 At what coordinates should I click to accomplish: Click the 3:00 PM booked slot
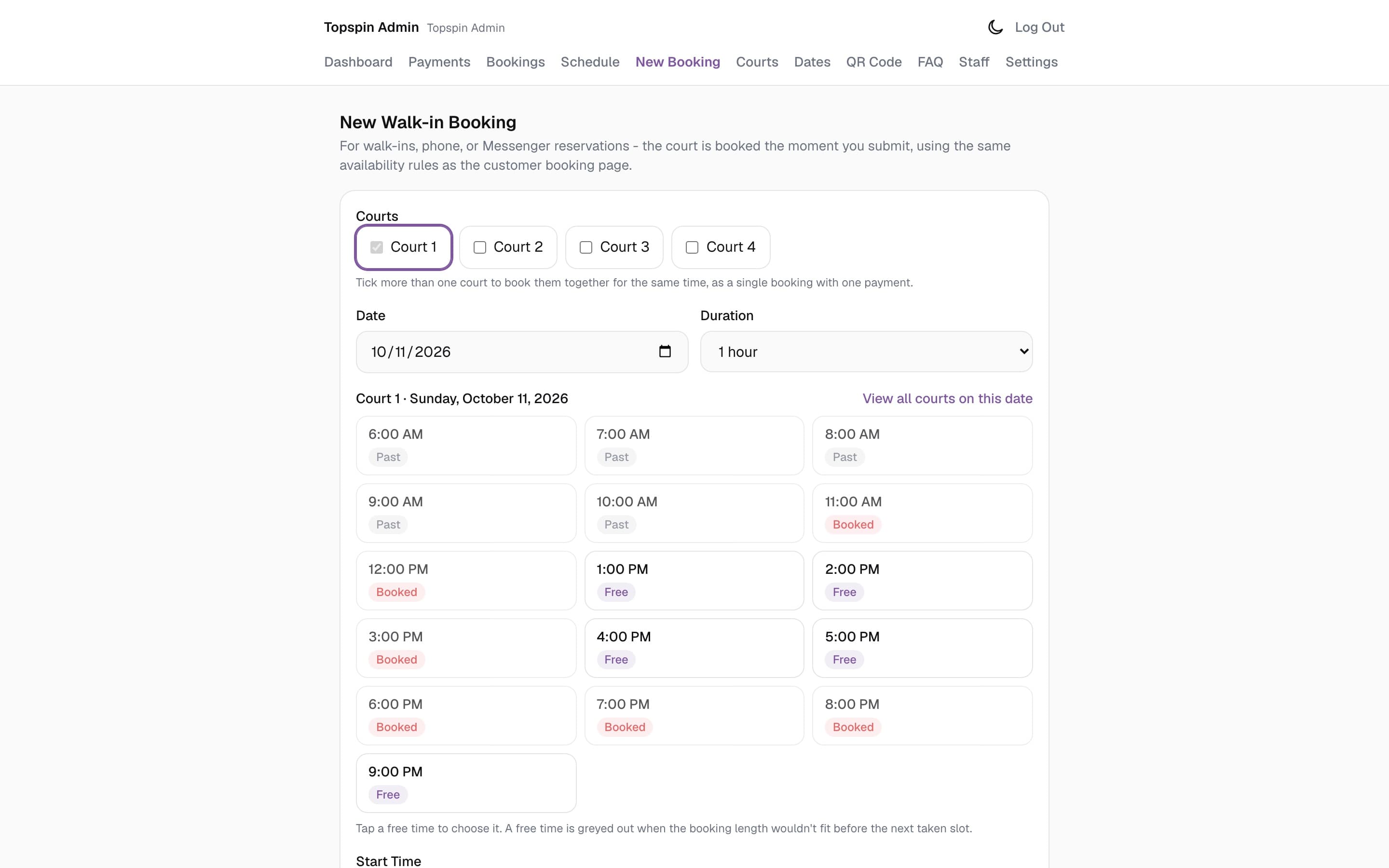click(x=466, y=648)
